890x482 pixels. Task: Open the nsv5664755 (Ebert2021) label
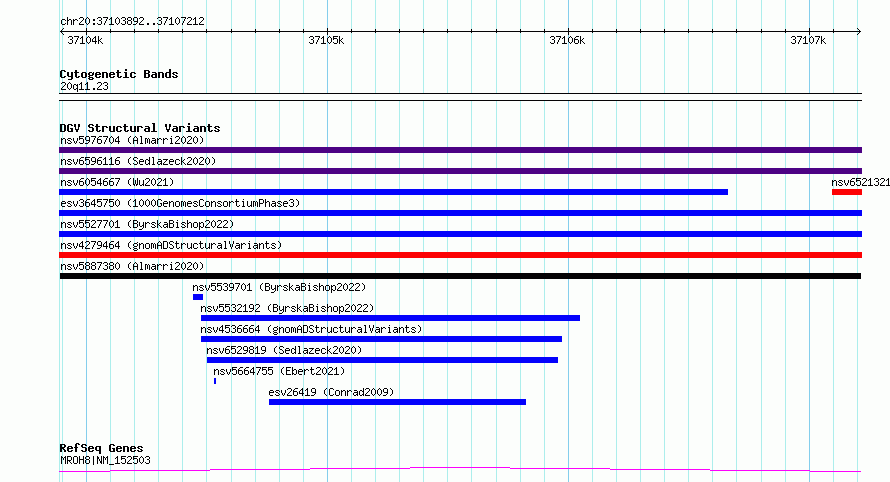(x=279, y=371)
